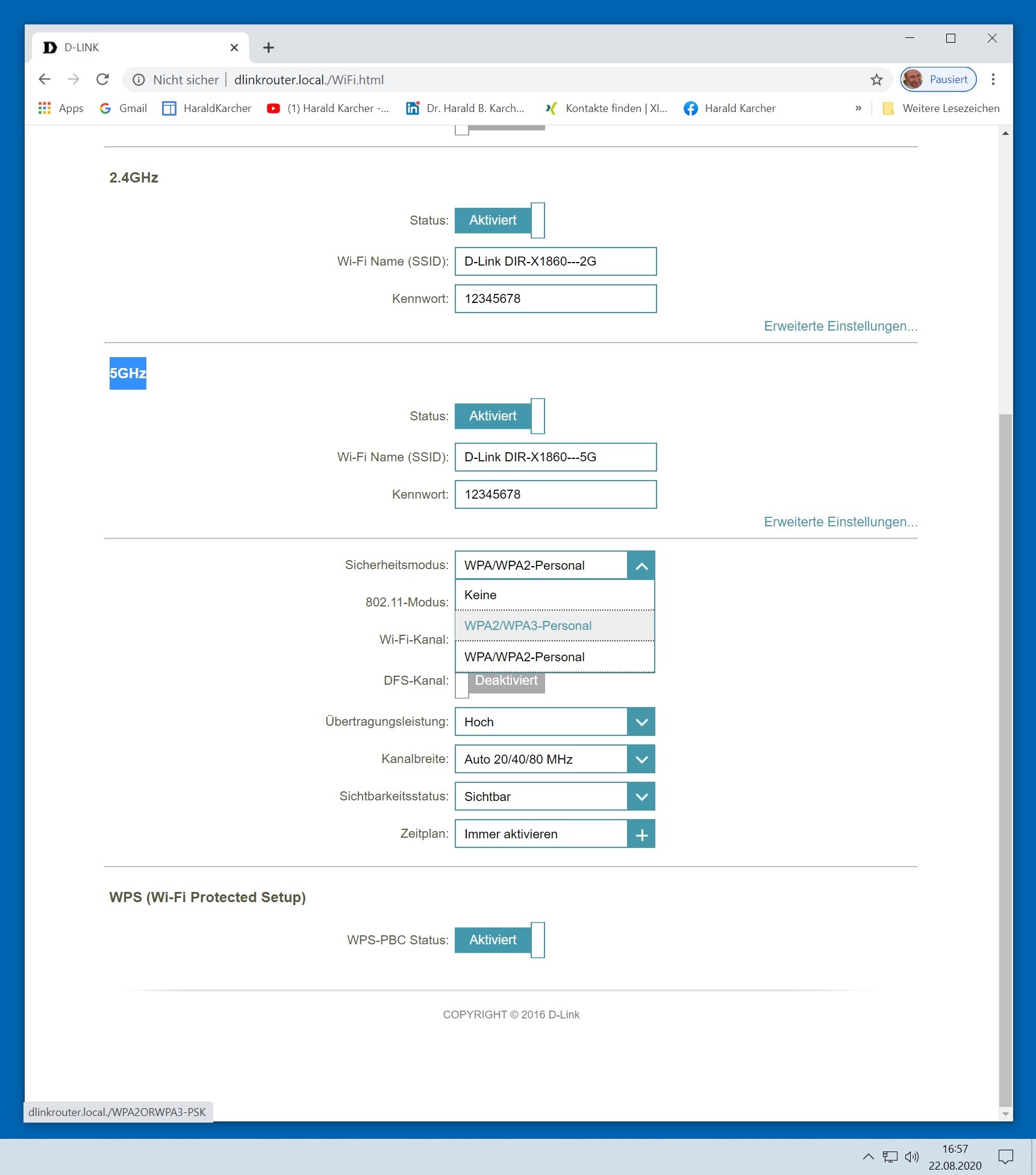Click the scrollbar up arrow

click(x=1005, y=133)
